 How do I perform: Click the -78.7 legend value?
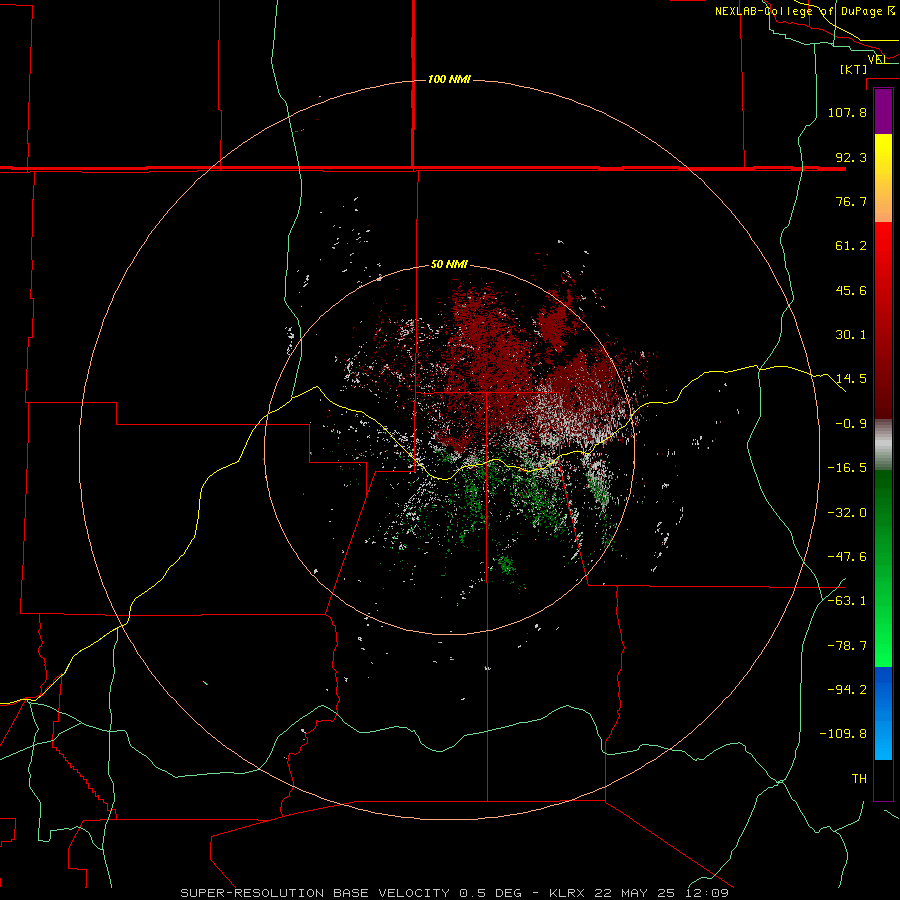click(x=847, y=646)
